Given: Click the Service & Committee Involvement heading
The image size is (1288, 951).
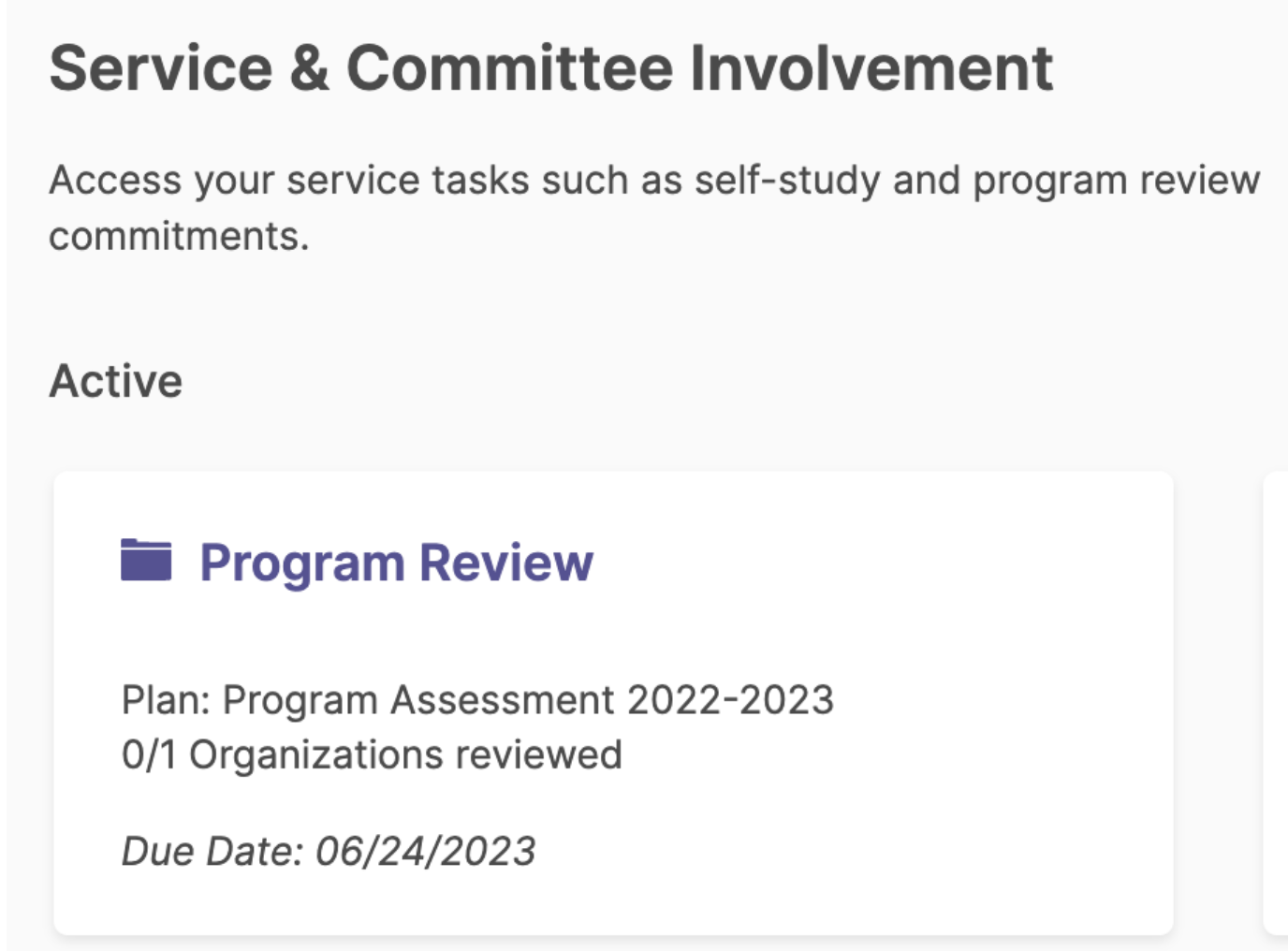Looking at the screenshot, I should tap(551, 68).
